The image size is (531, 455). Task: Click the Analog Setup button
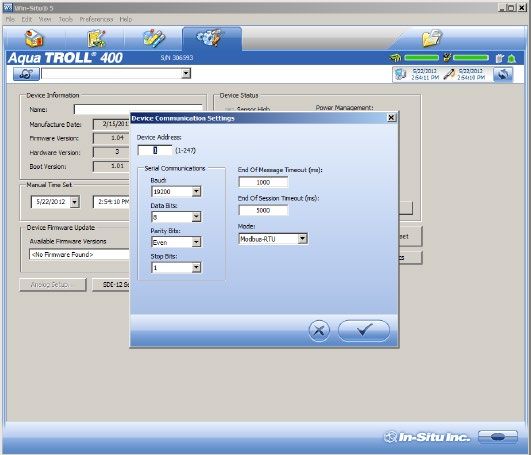(x=53, y=285)
